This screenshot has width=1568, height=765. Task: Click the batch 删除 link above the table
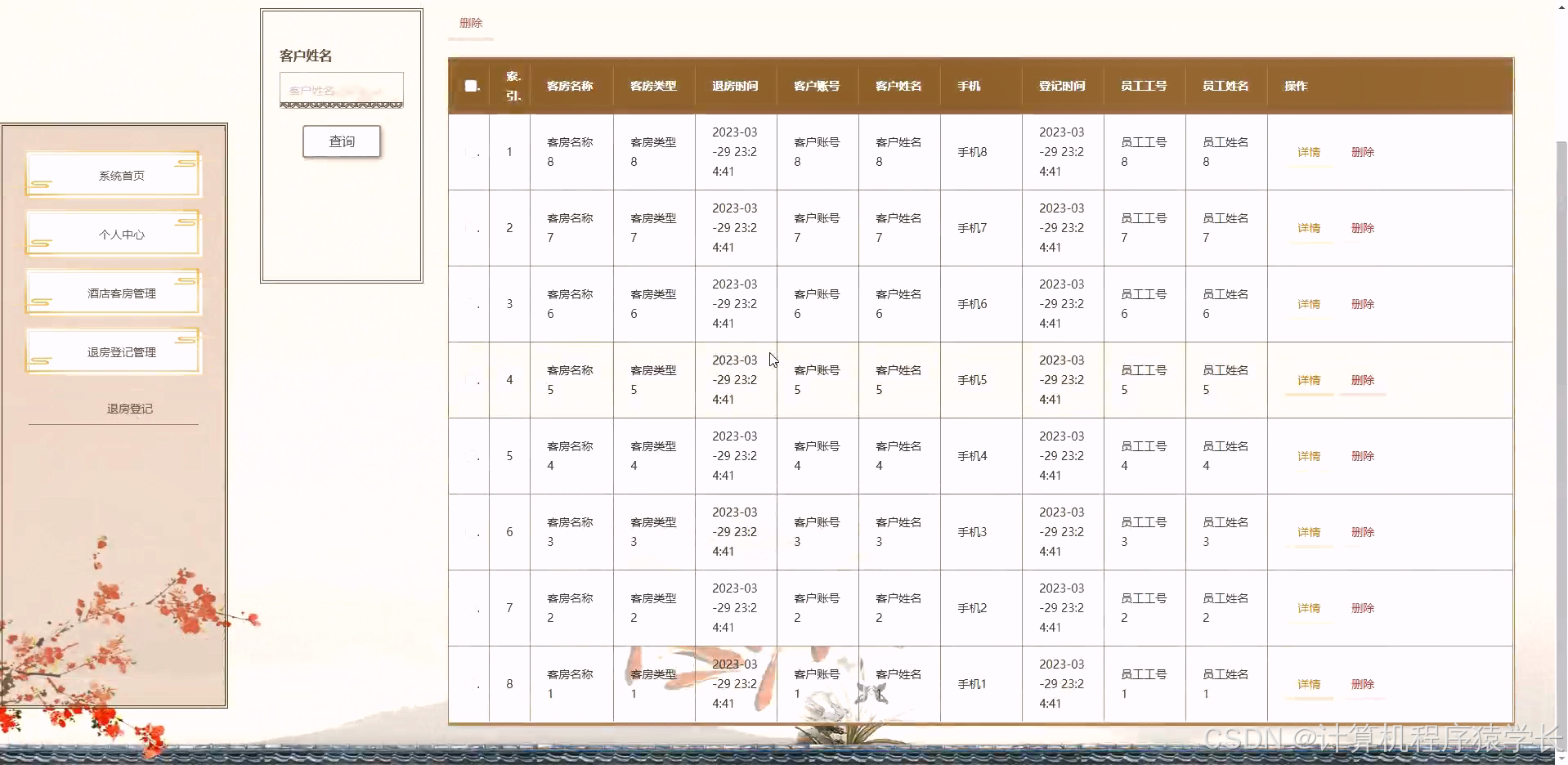tap(470, 24)
